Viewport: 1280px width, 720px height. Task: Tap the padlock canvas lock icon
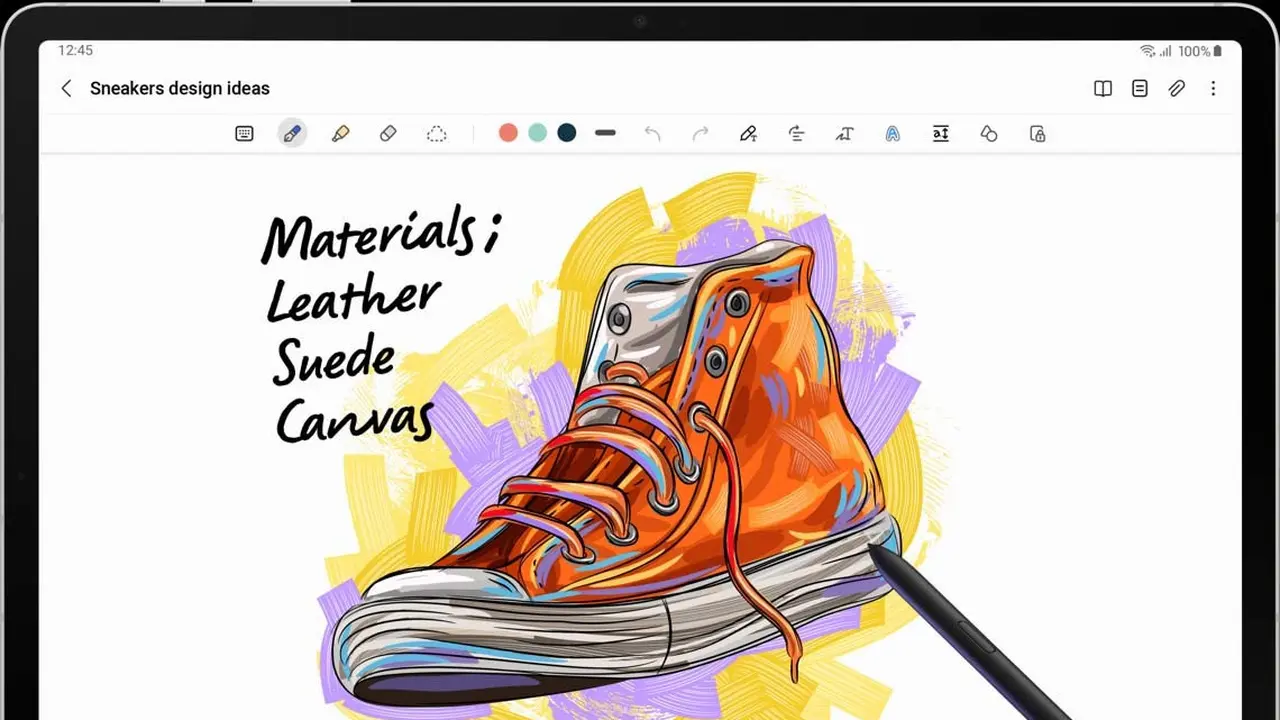point(1038,133)
